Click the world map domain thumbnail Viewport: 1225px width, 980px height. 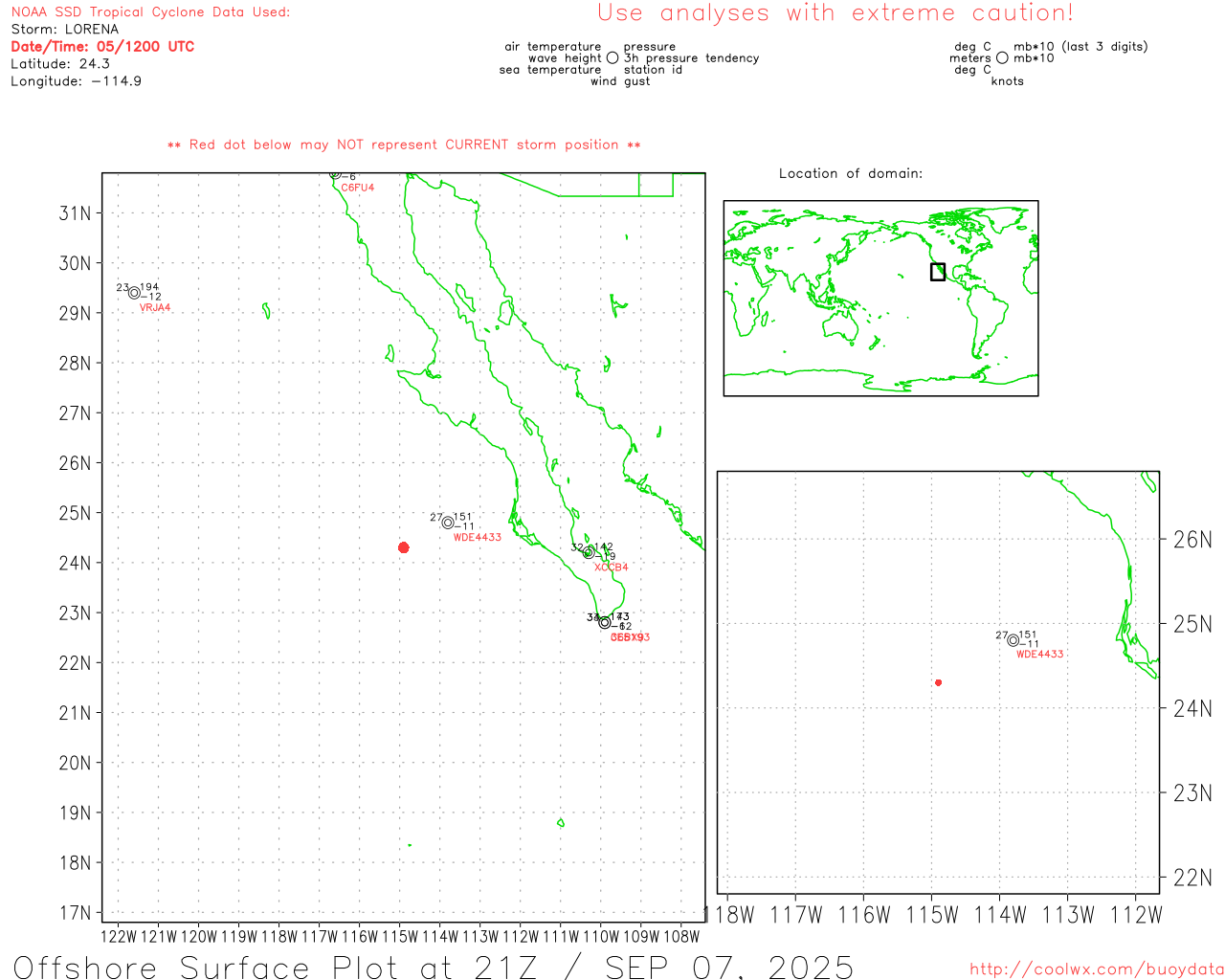880,299
